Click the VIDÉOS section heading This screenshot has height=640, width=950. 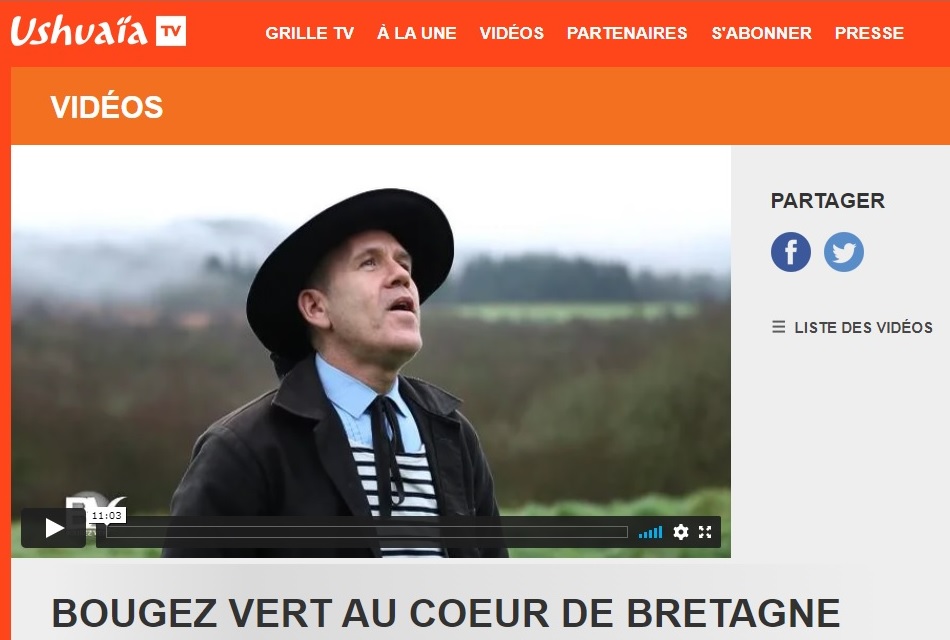107,107
